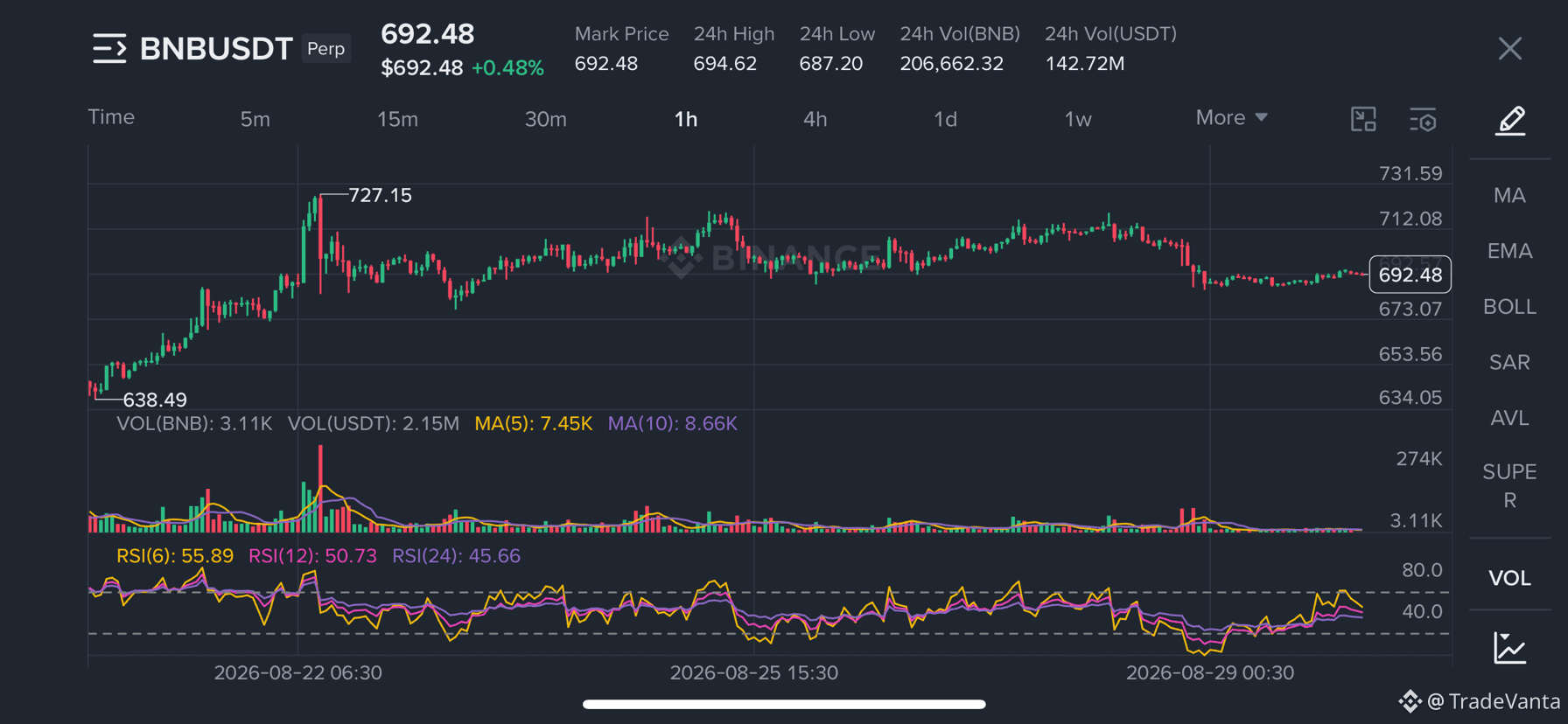The image size is (1568, 724).
Task: Open the line chart icon at bottom right
Action: click(x=1510, y=648)
